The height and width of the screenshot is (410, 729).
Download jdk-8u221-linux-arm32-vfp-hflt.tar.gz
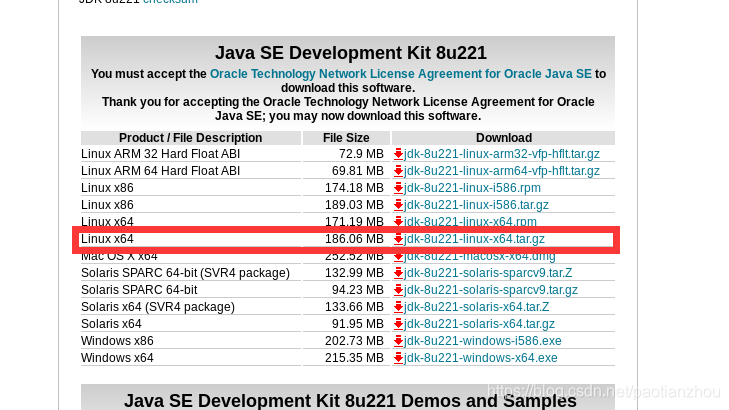click(502, 154)
